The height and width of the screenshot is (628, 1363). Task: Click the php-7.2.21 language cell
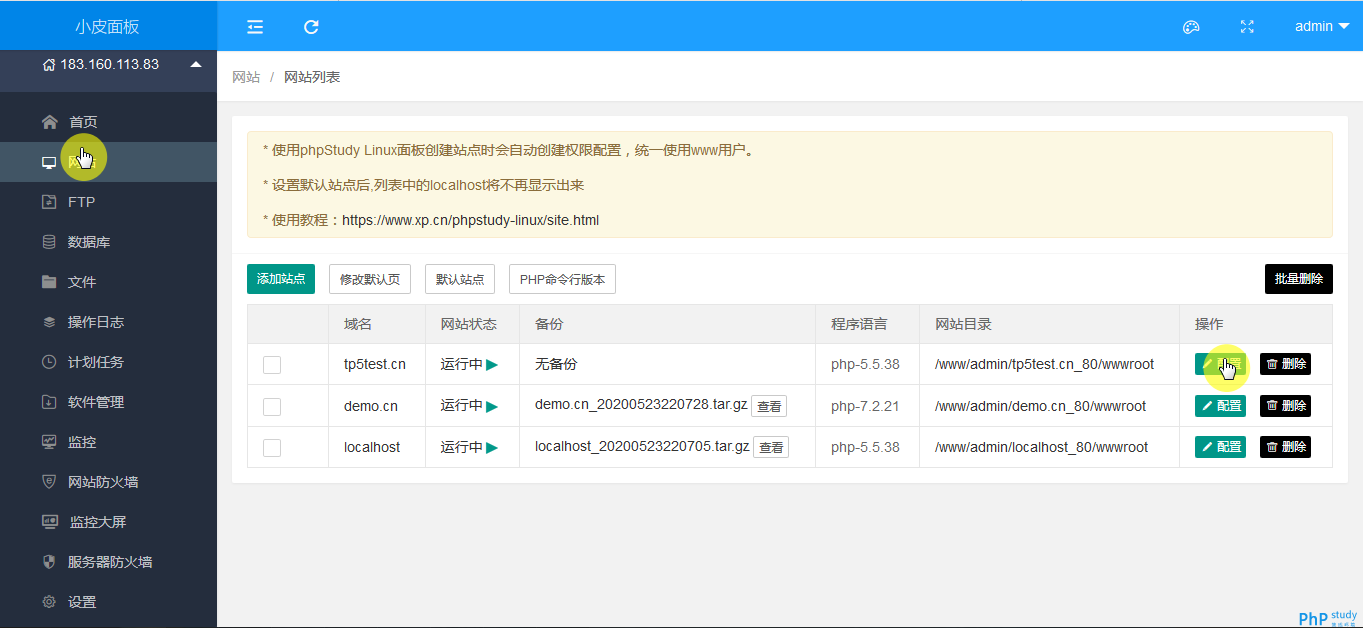(x=865, y=406)
